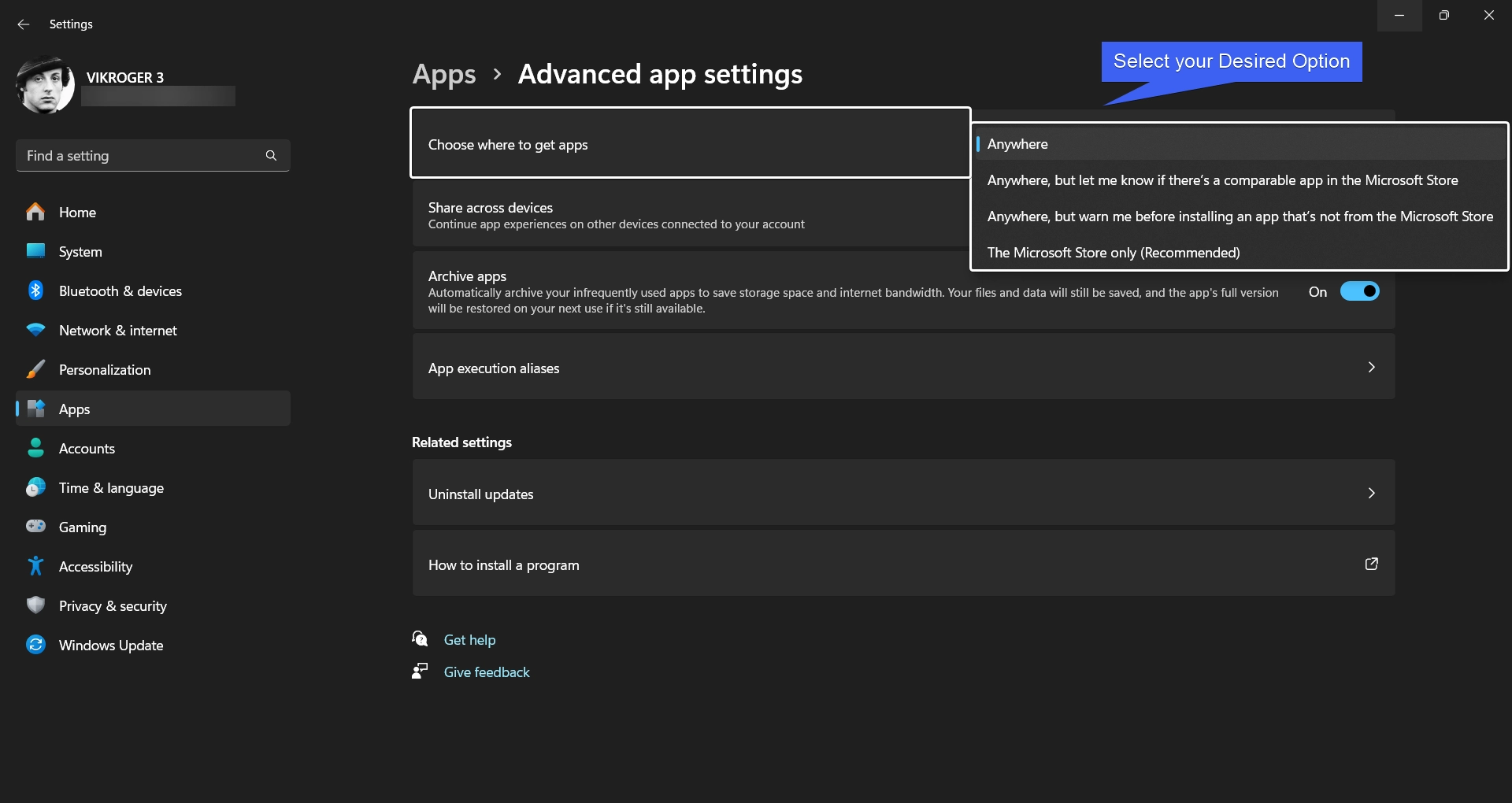Image resolution: width=1512 pixels, height=803 pixels.
Task: Open Share across devices setting
Action: tap(691, 215)
